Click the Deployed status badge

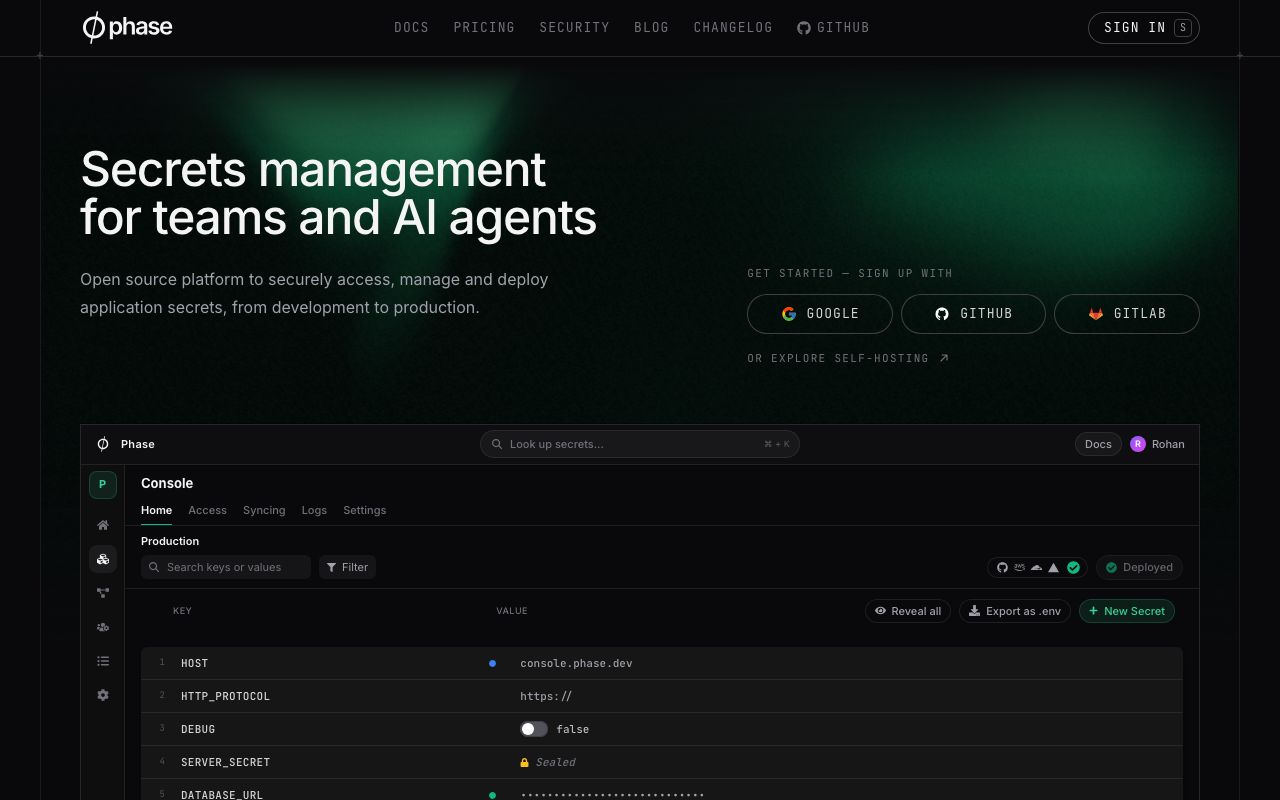(1139, 567)
